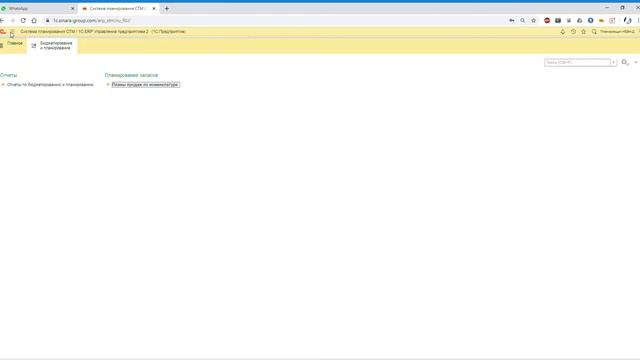The width and height of the screenshot is (640, 360).
Task: Click the Отчеты group heading
Action: click(9, 75)
